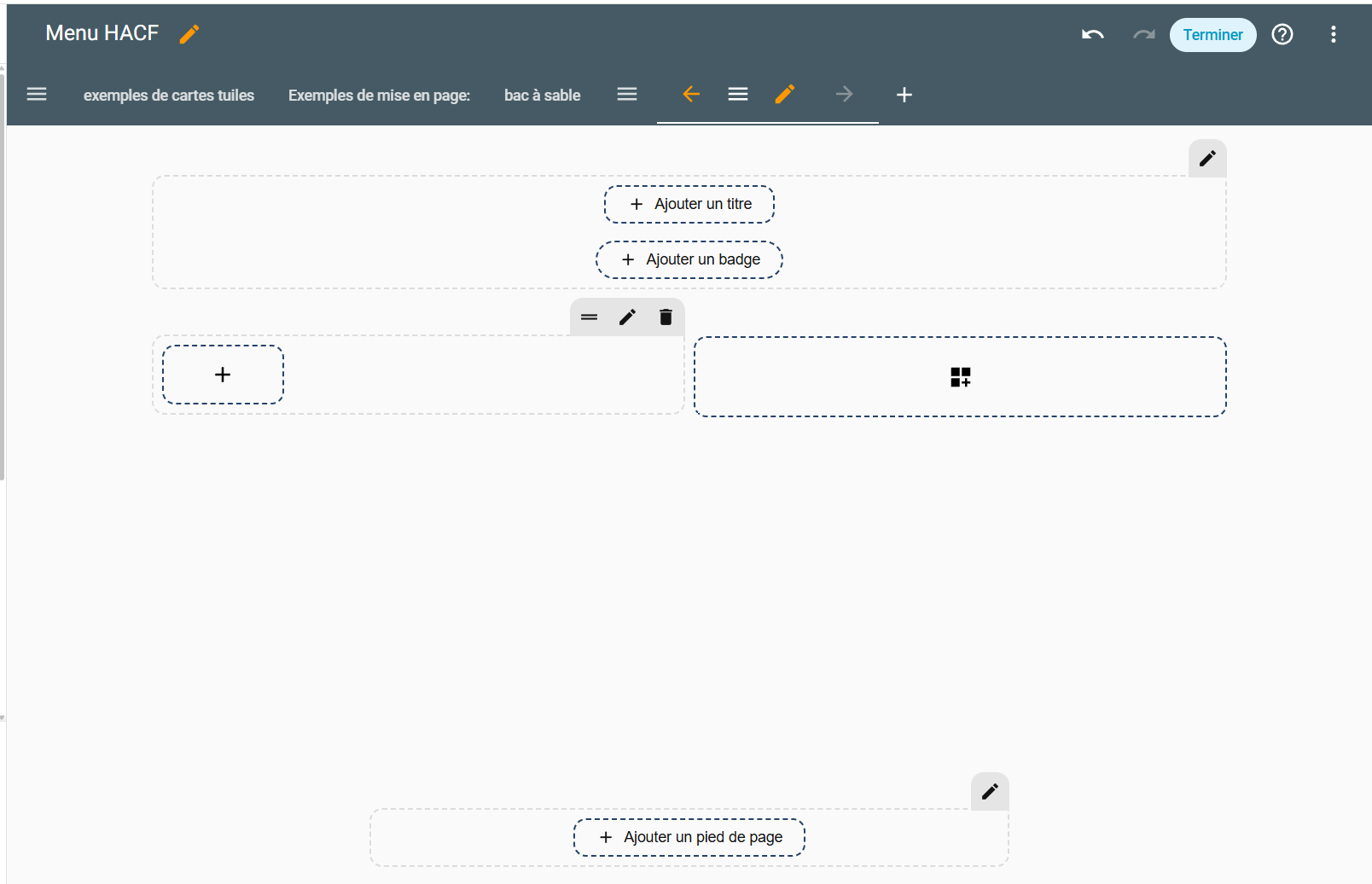
Task: Switch to Exemples de mise en page tab
Action: tap(379, 96)
